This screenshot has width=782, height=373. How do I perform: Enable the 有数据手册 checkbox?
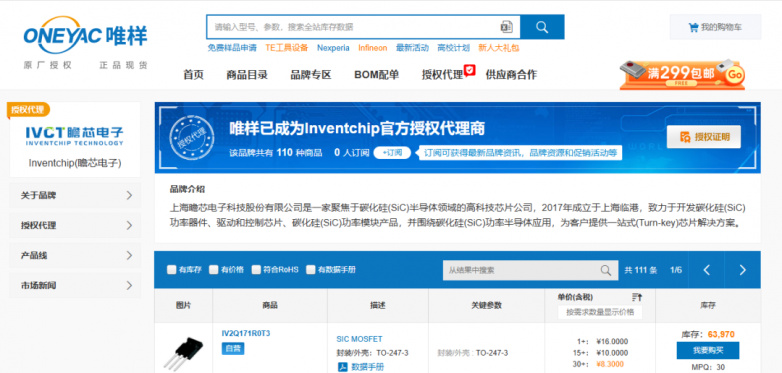click(x=311, y=270)
